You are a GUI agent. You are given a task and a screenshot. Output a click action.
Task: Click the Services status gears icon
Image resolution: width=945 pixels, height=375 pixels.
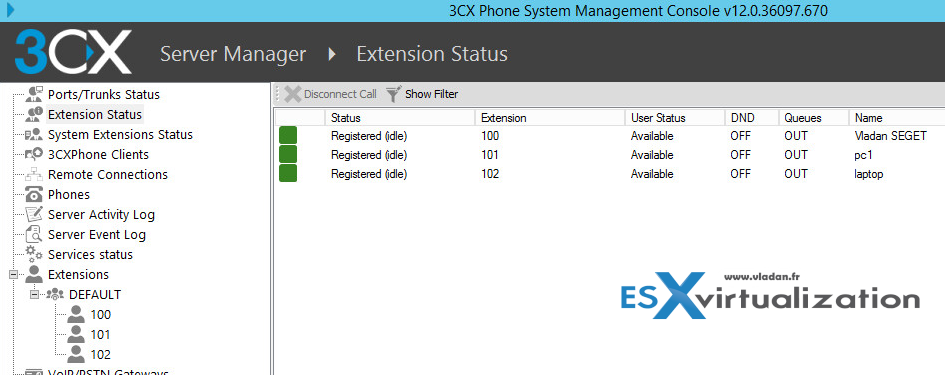tap(34, 254)
